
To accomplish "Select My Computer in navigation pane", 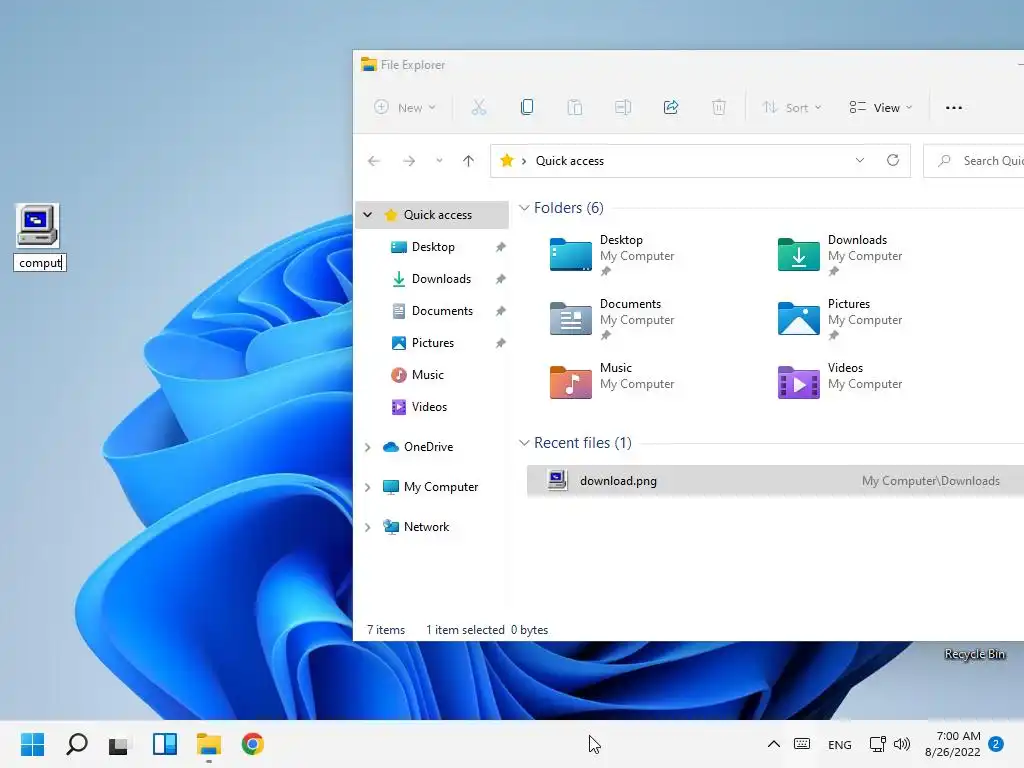I will pyautogui.click(x=441, y=487).
